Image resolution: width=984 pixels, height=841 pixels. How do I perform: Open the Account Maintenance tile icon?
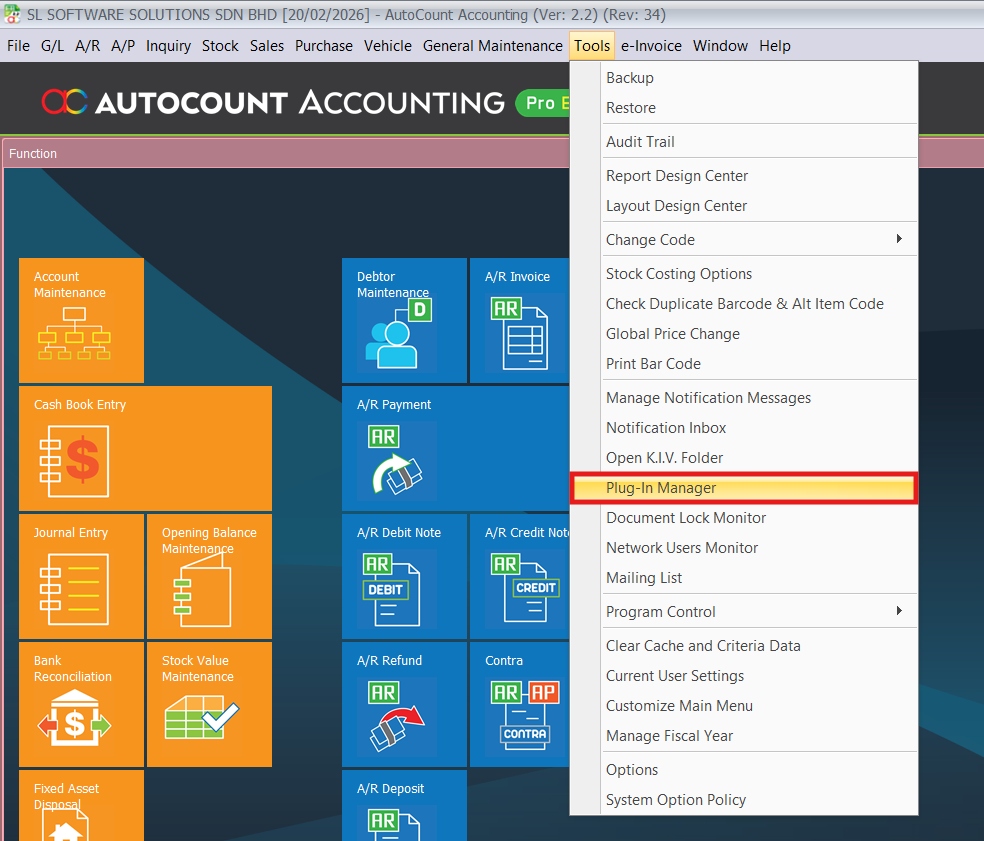73,333
